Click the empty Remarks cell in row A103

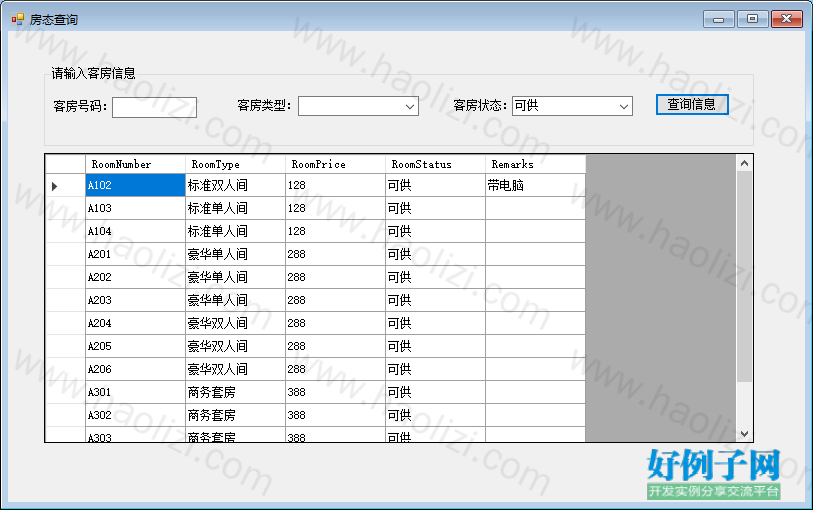tap(536, 208)
